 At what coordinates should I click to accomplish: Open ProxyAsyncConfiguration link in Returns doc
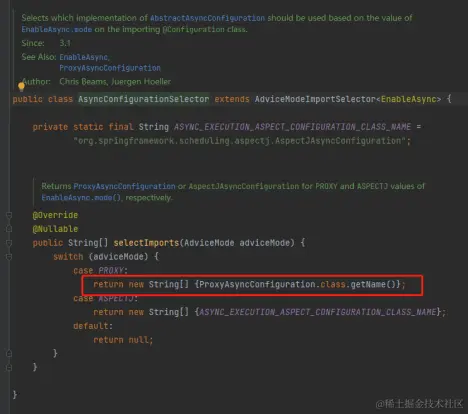124,186
